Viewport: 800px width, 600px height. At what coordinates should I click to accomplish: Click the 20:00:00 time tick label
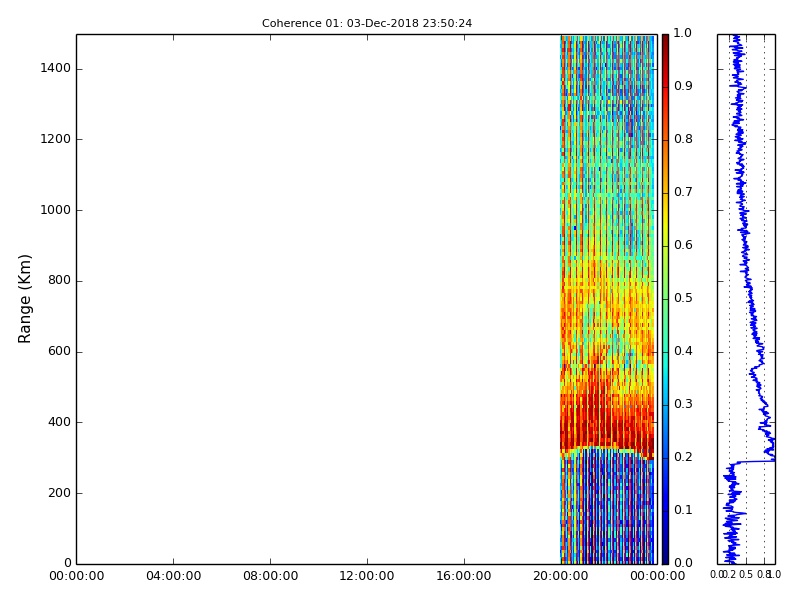click(x=561, y=576)
